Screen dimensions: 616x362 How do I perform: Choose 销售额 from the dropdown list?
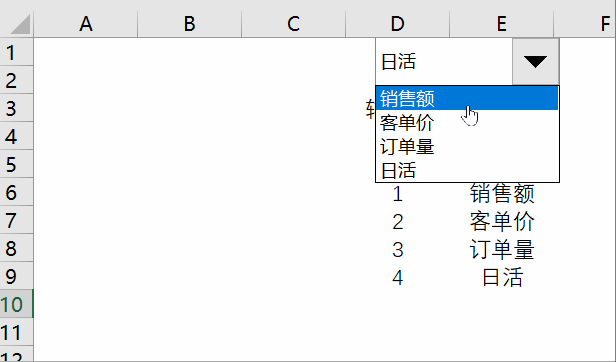[x=467, y=98]
